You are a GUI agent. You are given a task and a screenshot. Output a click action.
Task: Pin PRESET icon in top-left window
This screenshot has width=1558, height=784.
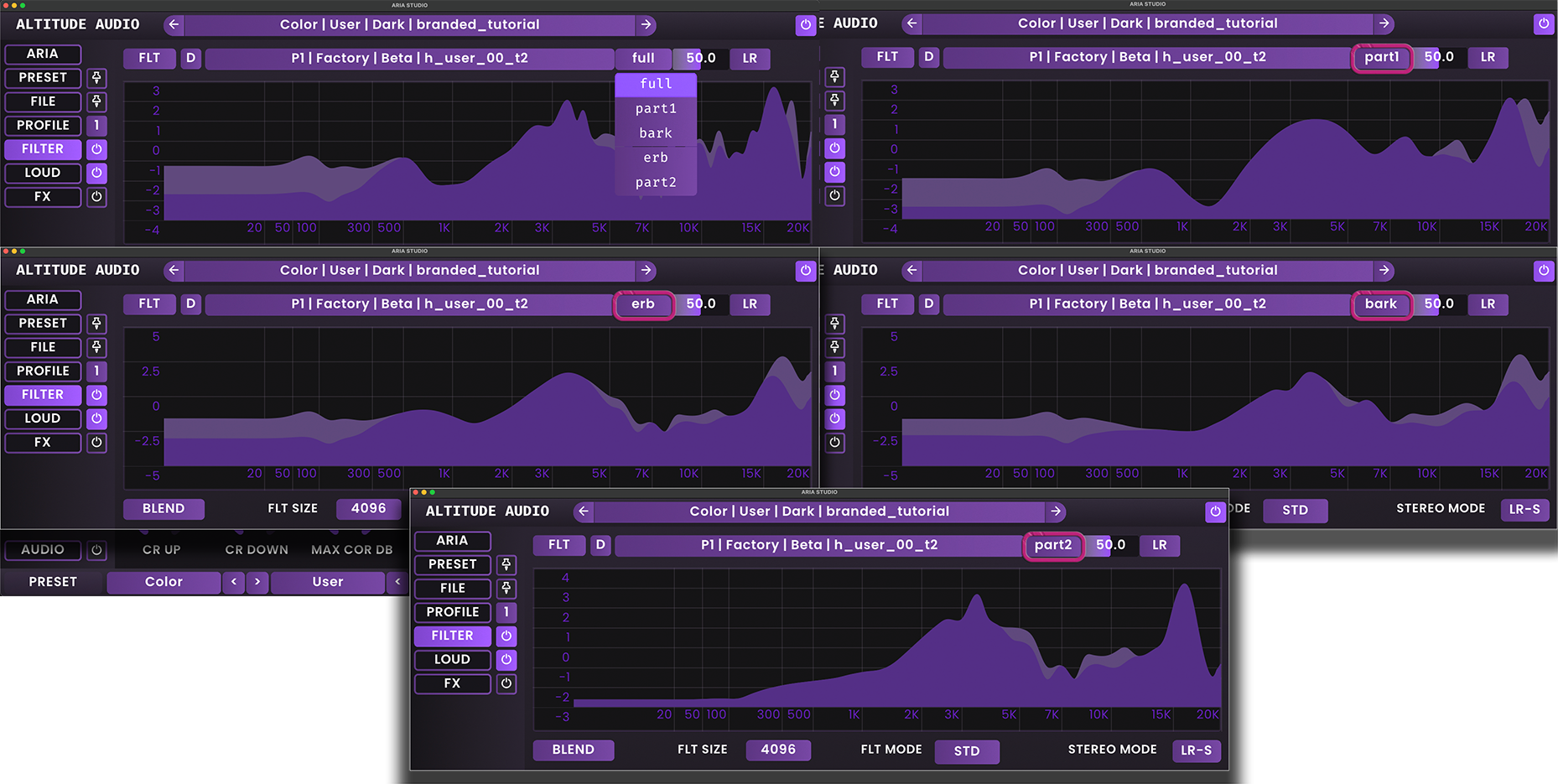pos(96,78)
